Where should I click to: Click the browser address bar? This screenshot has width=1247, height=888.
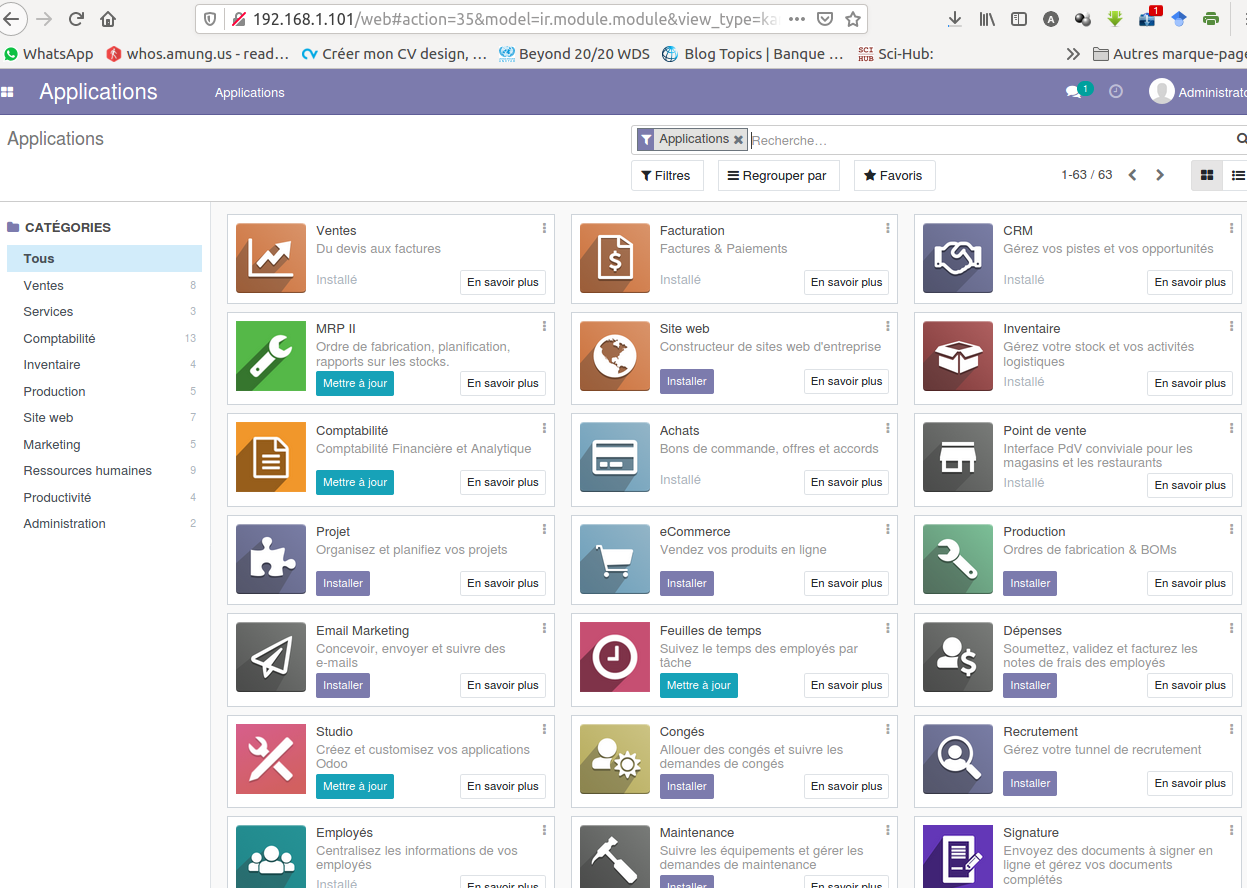click(515, 19)
